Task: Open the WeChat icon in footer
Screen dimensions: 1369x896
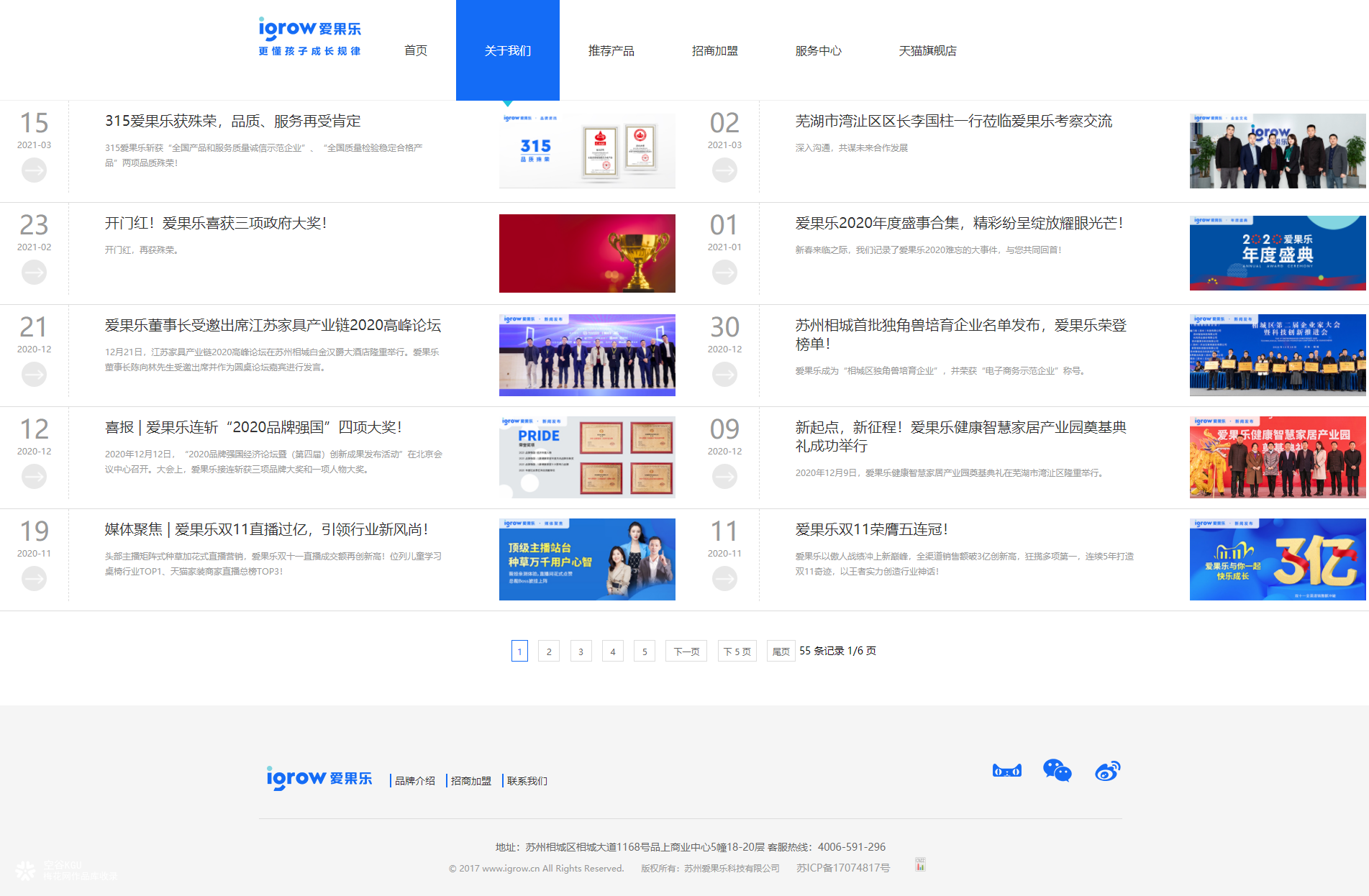Action: 1058,770
